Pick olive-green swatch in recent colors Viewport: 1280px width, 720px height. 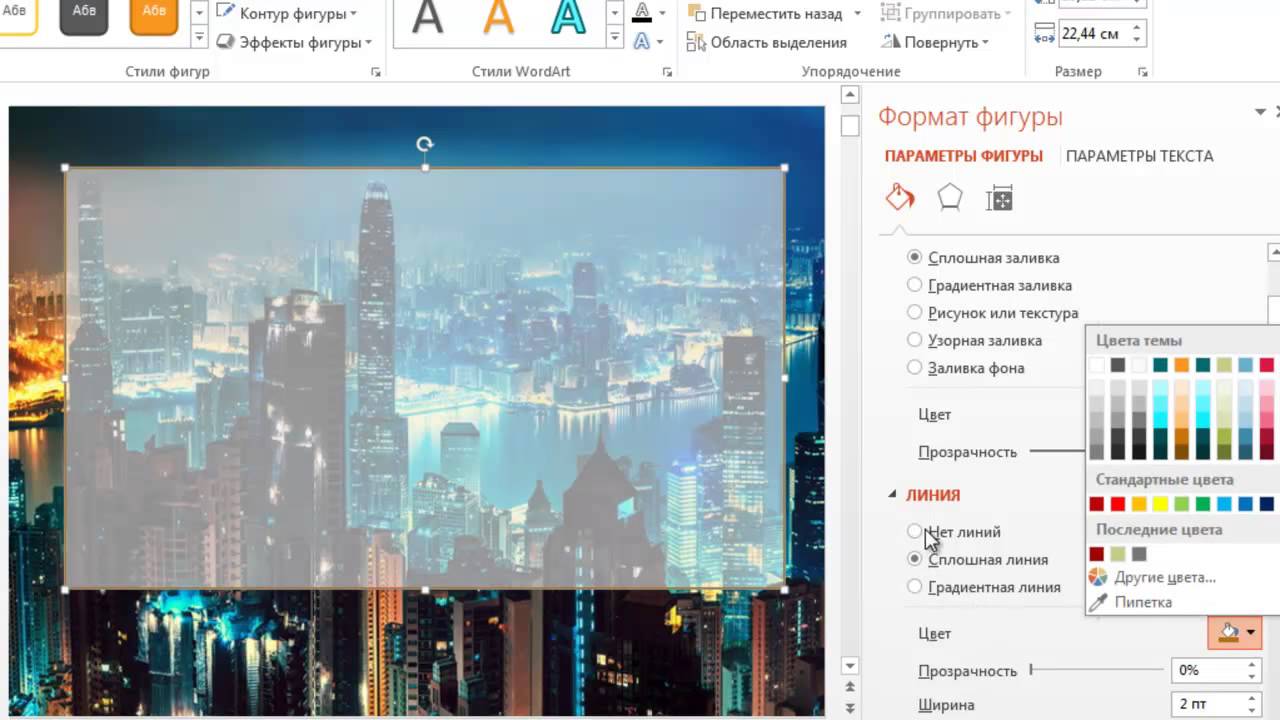(x=1118, y=554)
